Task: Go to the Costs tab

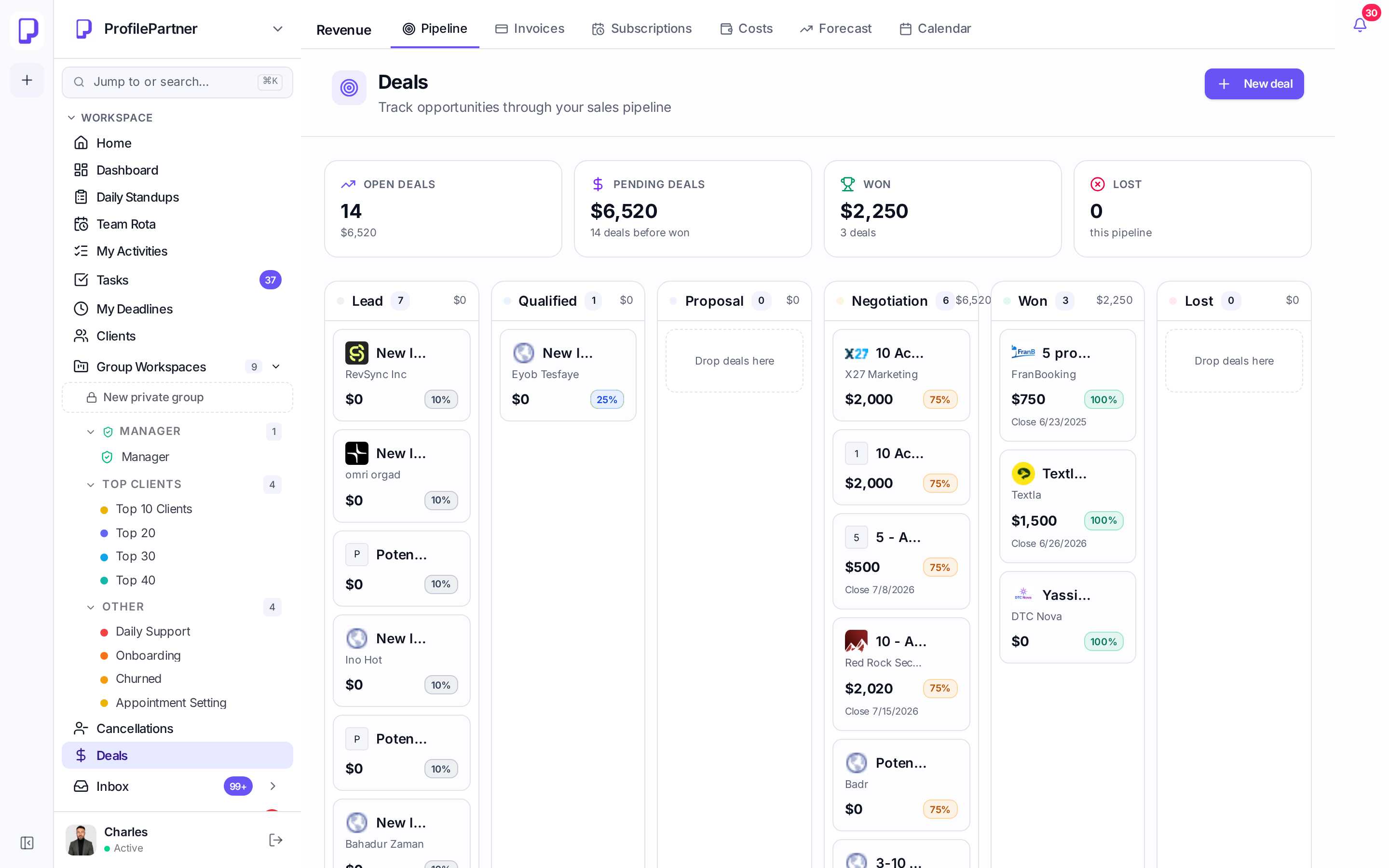Action: pos(746,29)
